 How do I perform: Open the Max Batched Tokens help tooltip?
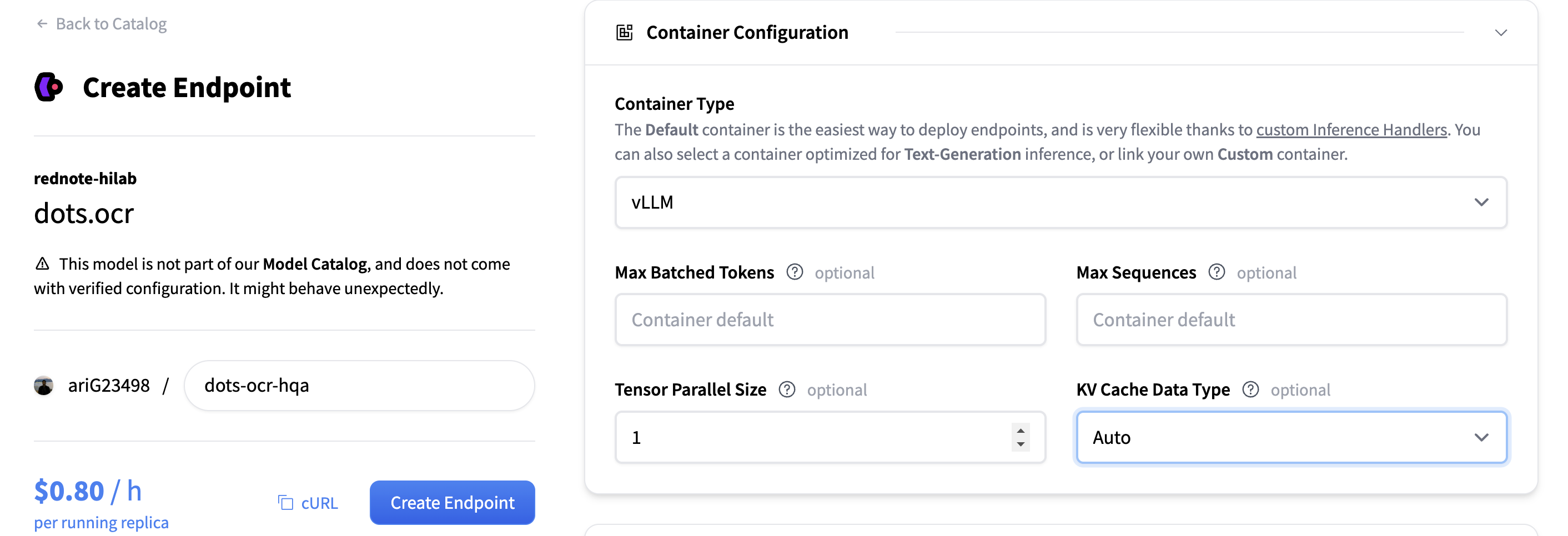795,272
